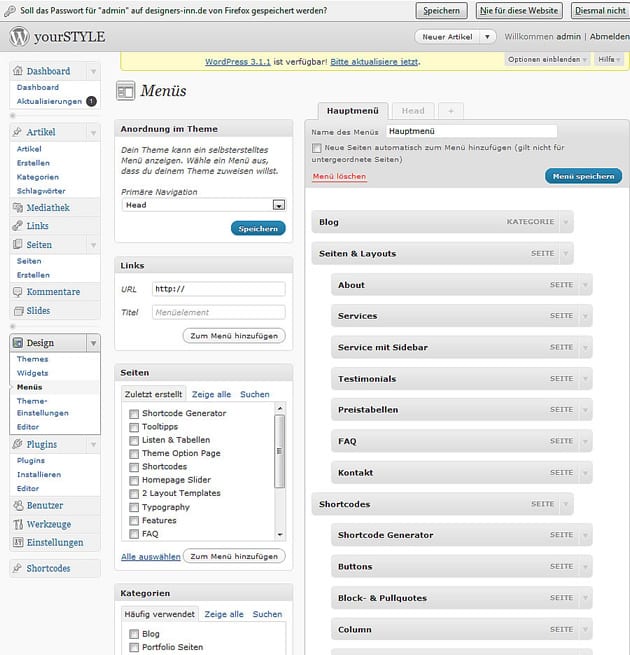Select Suchen tab in Seiten box

[x=255, y=394]
